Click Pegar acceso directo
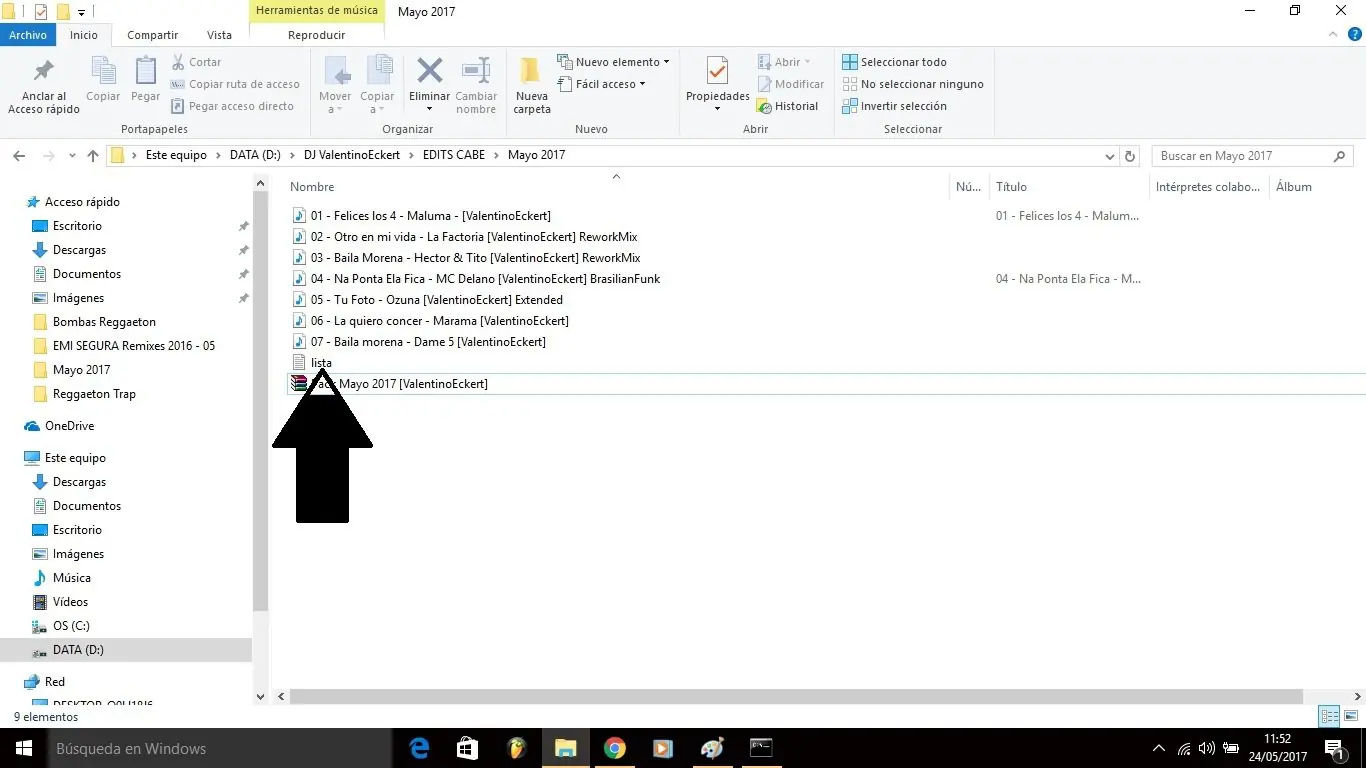 click(232, 106)
